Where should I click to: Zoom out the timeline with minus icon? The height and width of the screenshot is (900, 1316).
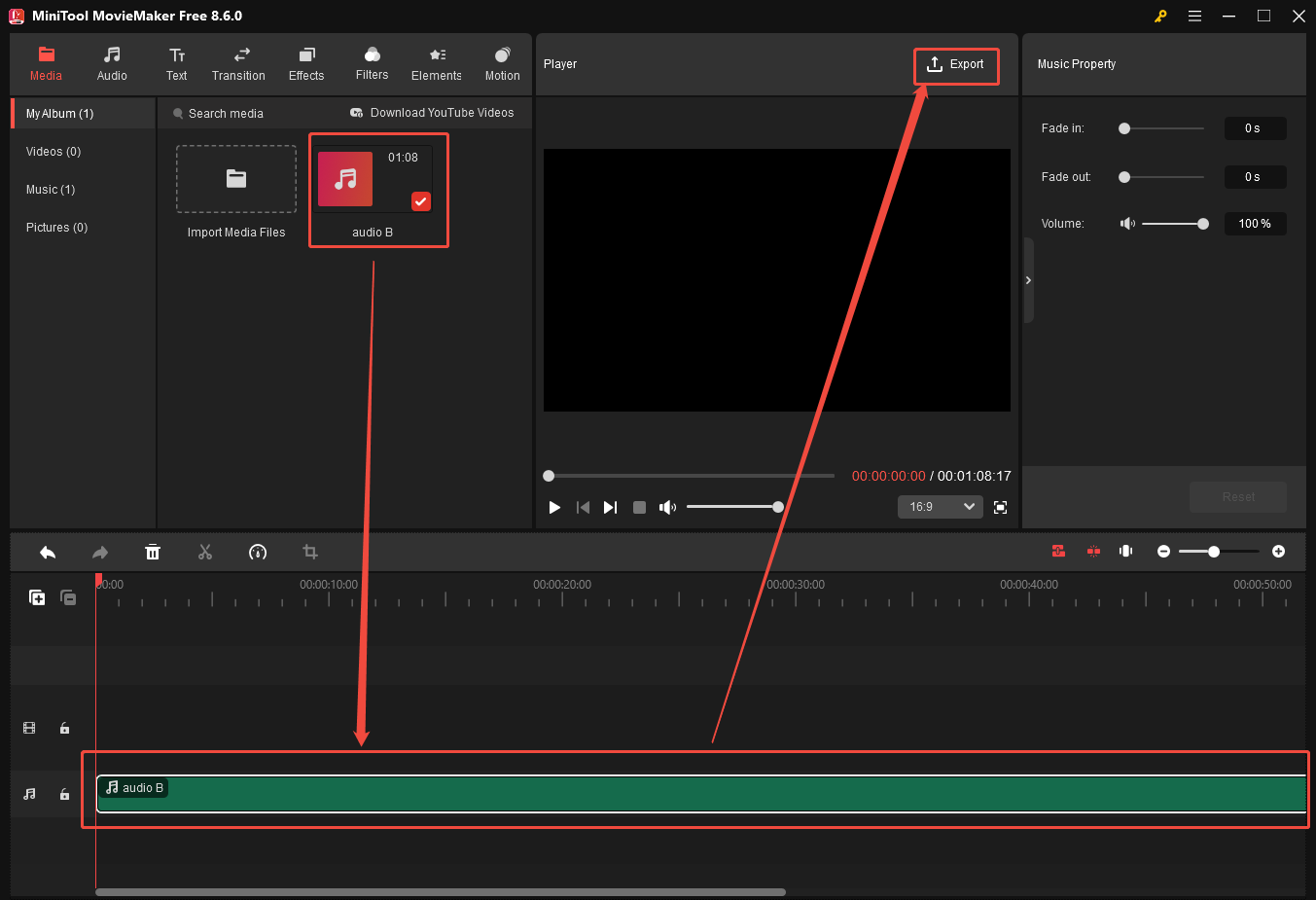(x=1163, y=552)
